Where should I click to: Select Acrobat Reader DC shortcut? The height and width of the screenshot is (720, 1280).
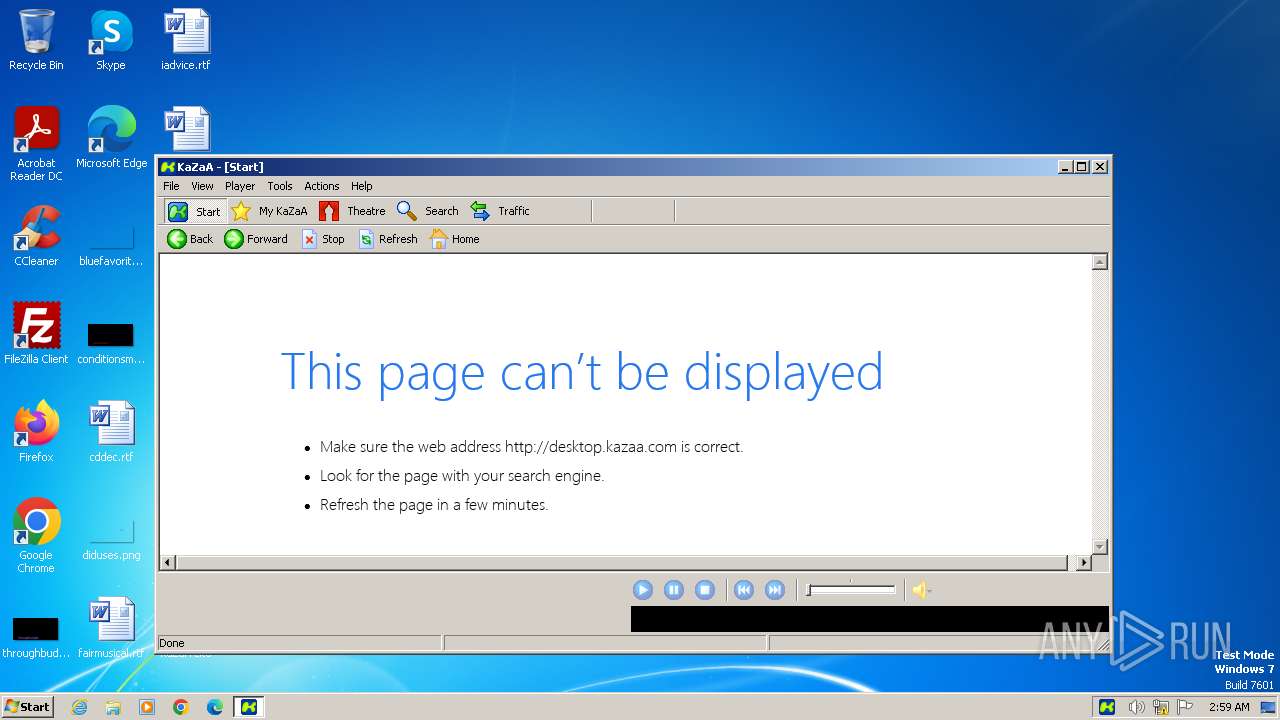pos(36,144)
